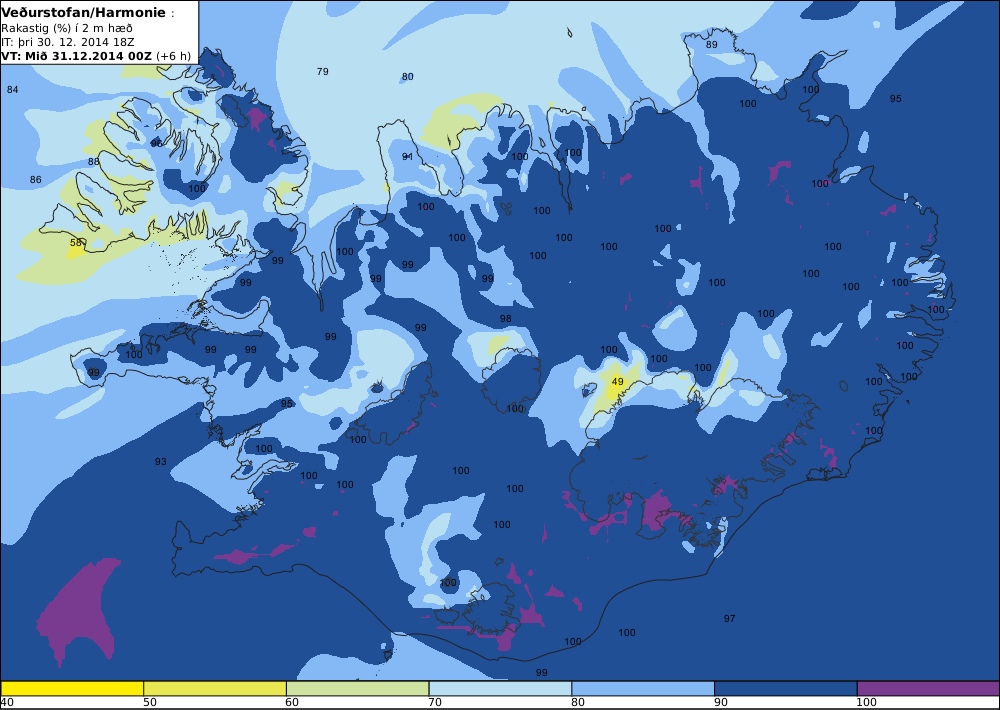The height and width of the screenshot is (710, 1000).
Task: Select the 80–90 light blue legend swatch
Action: (x=643, y=688)
